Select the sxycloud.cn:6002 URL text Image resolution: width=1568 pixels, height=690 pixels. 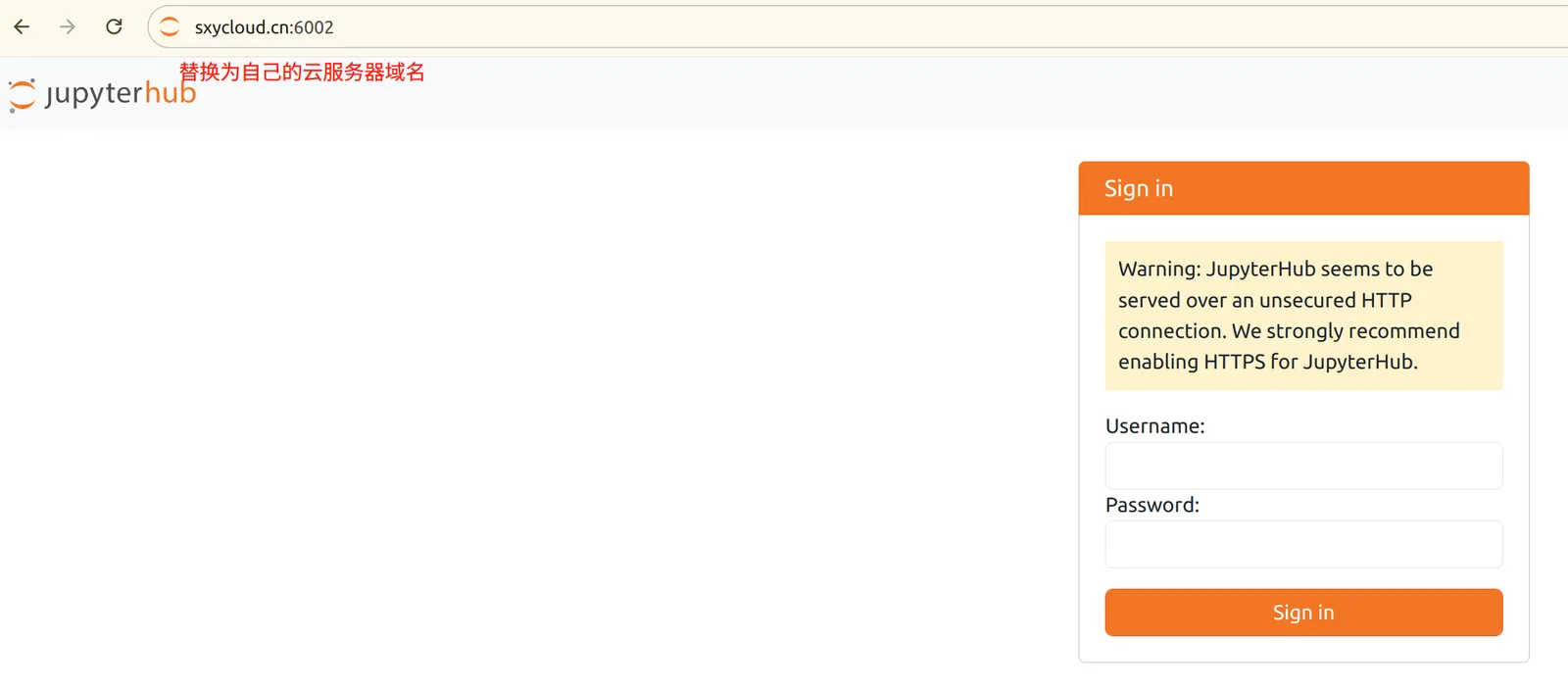[x=264, y=27]
